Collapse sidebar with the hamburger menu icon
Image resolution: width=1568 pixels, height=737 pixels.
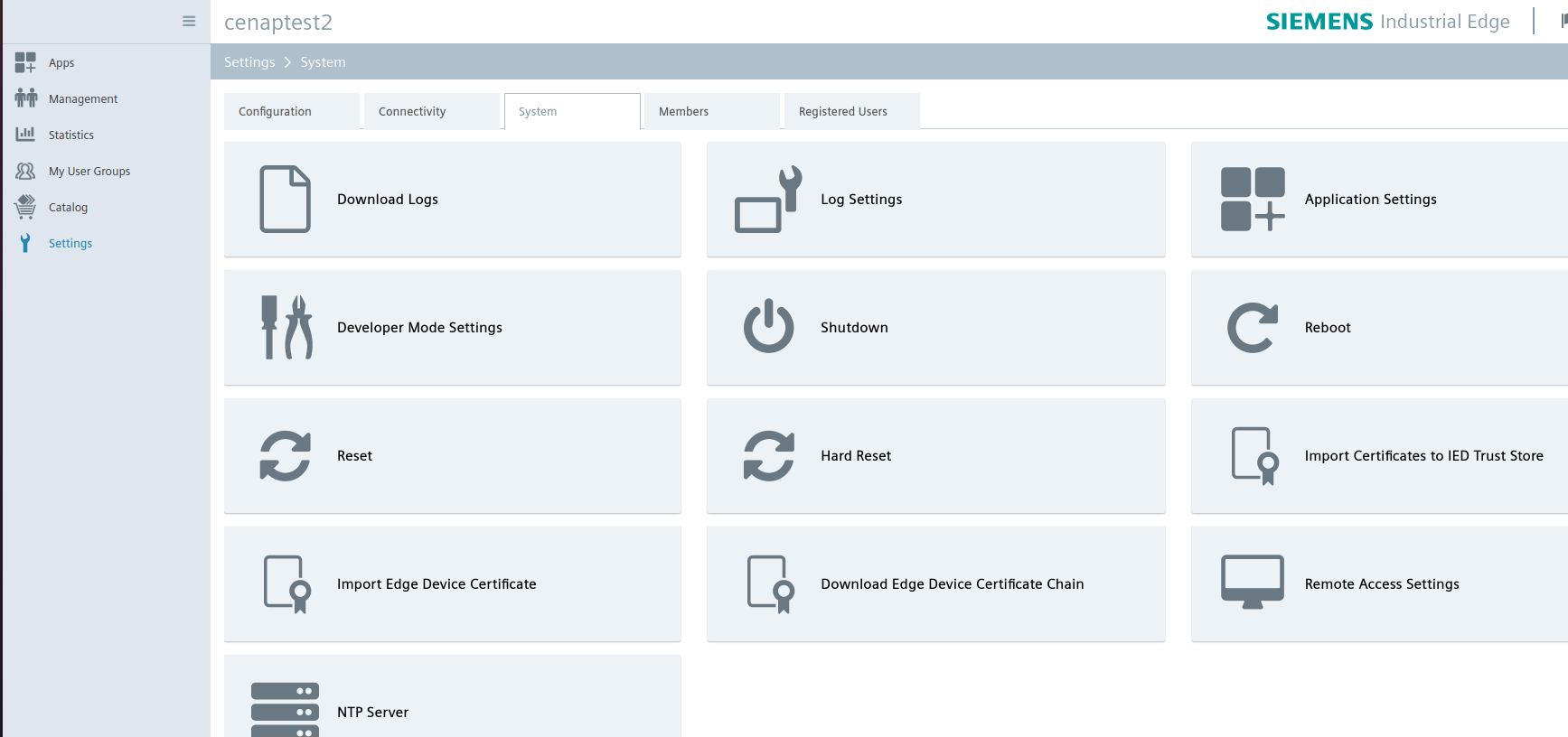[x=189, y=22]
